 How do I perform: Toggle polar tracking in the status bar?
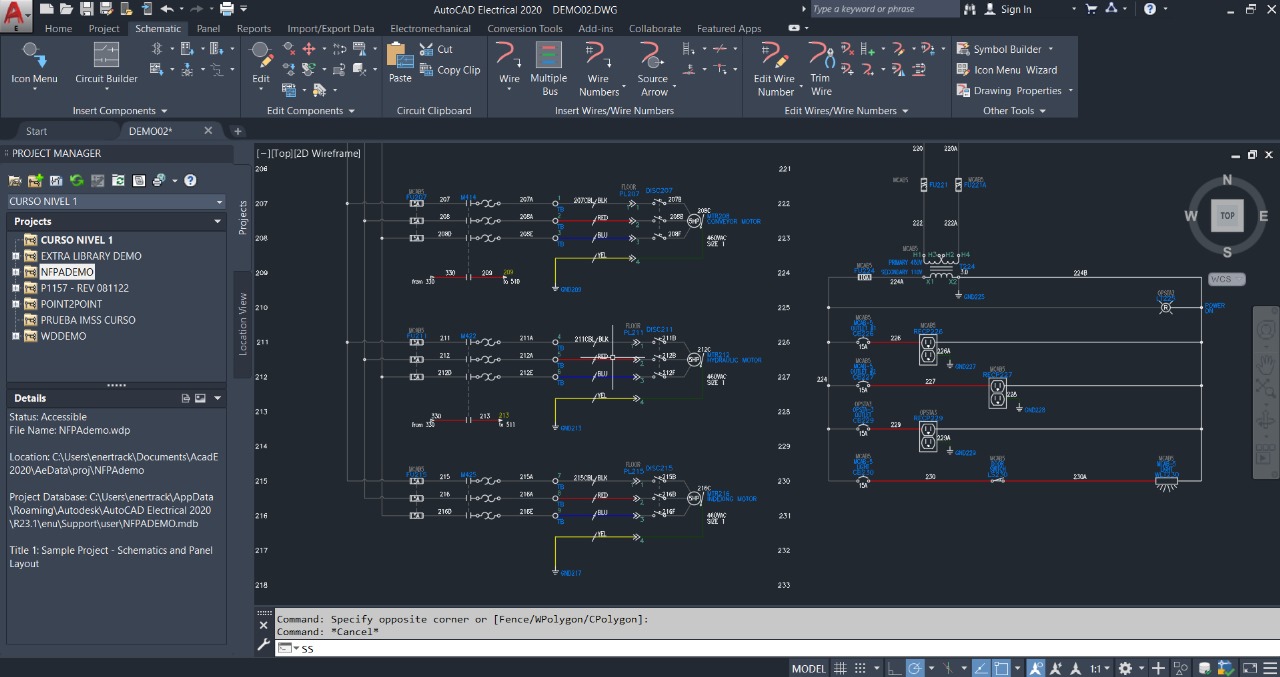click(914, 668)
